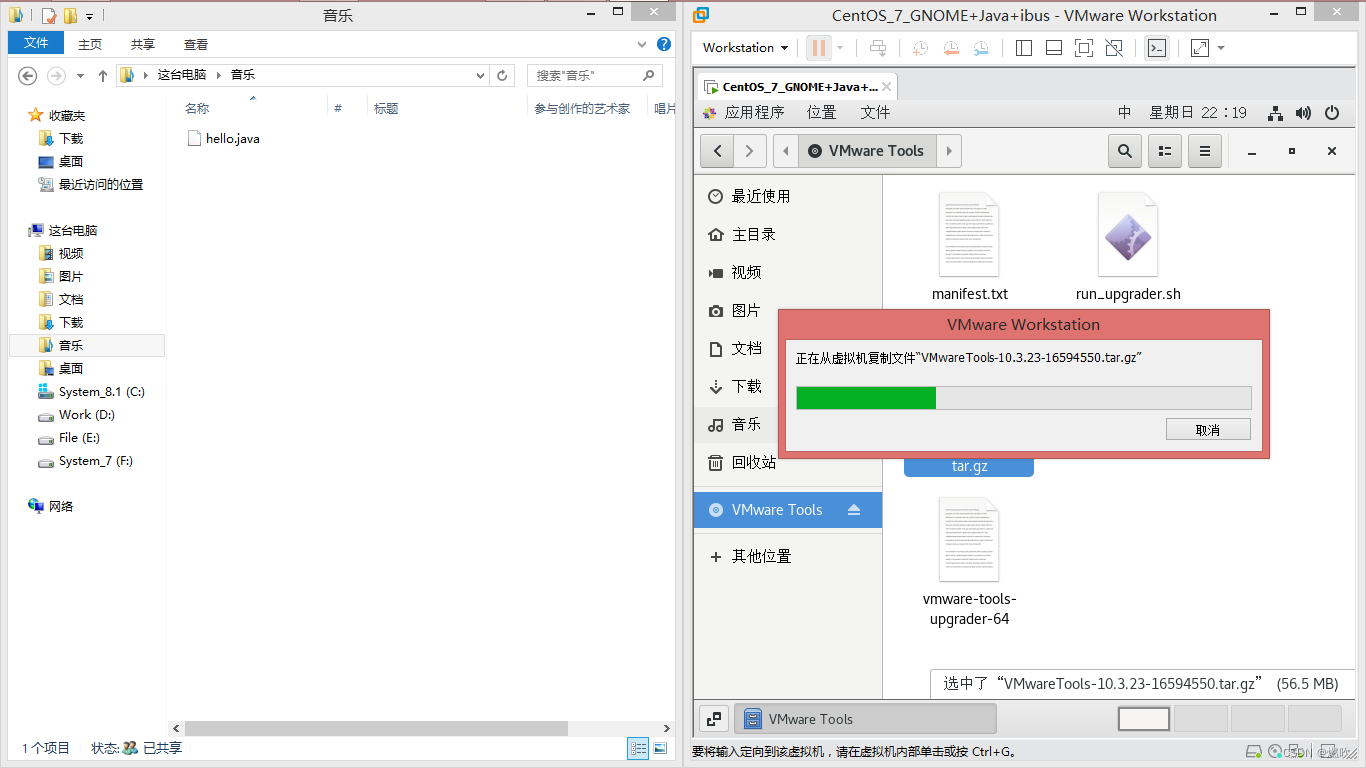
Task: Click the volume speaker icon in GNOME
Action: [1303, 113]
